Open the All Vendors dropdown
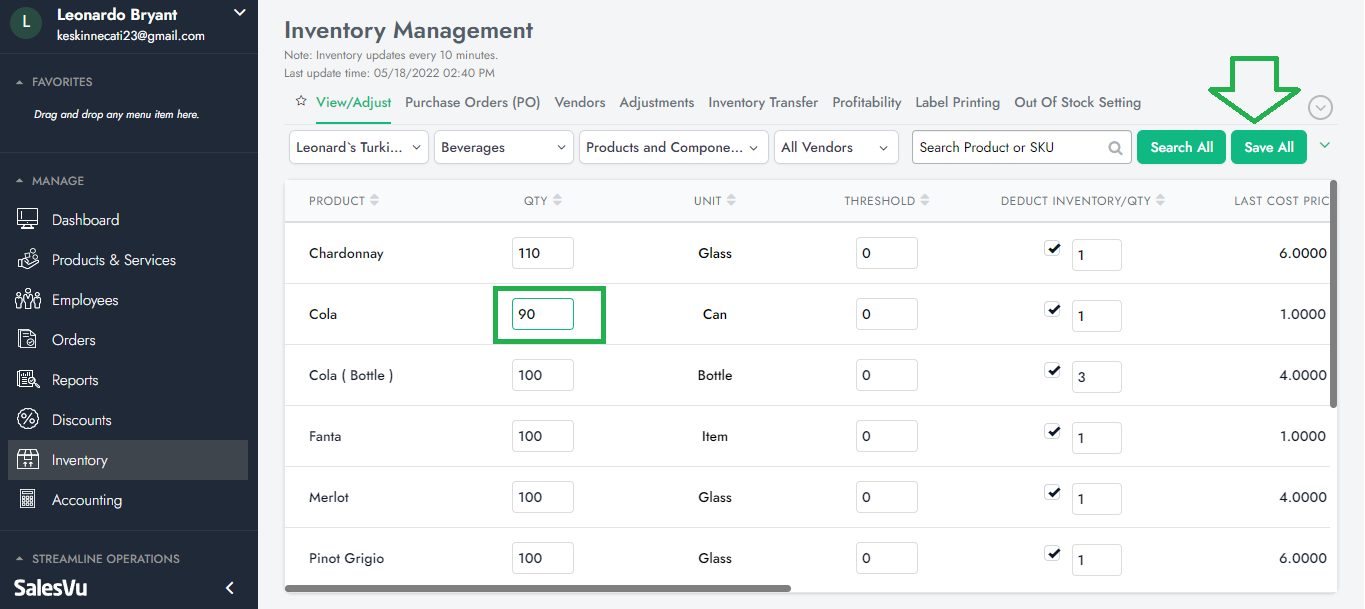The width and height of the screenshot is (1365, 609). [835, 147]
